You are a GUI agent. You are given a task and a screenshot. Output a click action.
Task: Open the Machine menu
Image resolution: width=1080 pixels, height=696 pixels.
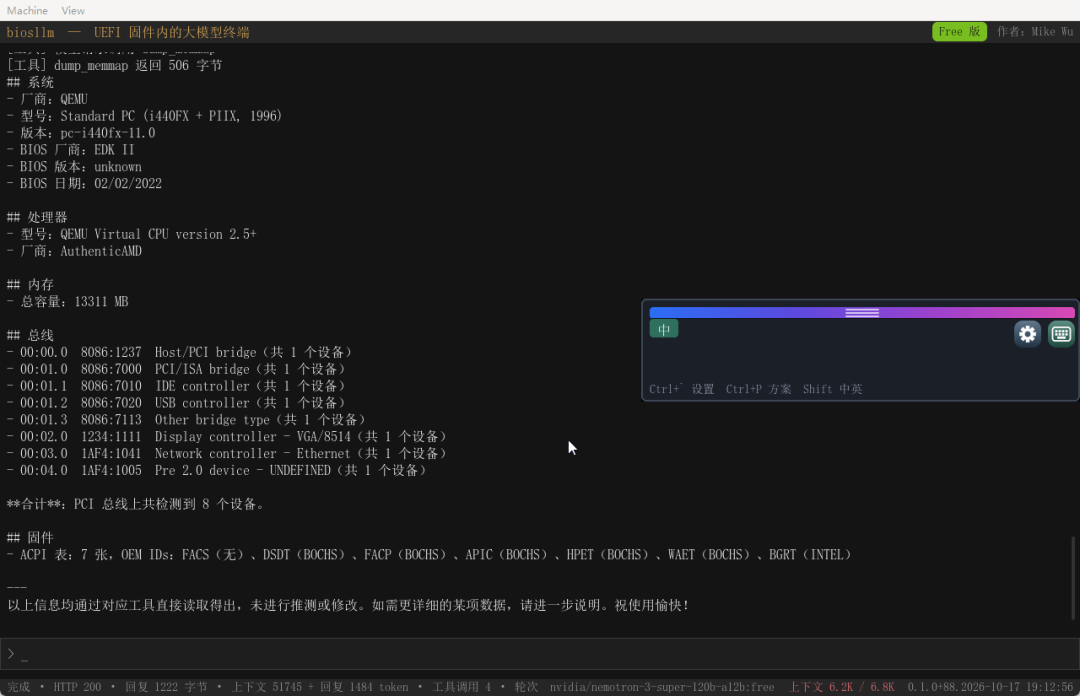point(28,10)
